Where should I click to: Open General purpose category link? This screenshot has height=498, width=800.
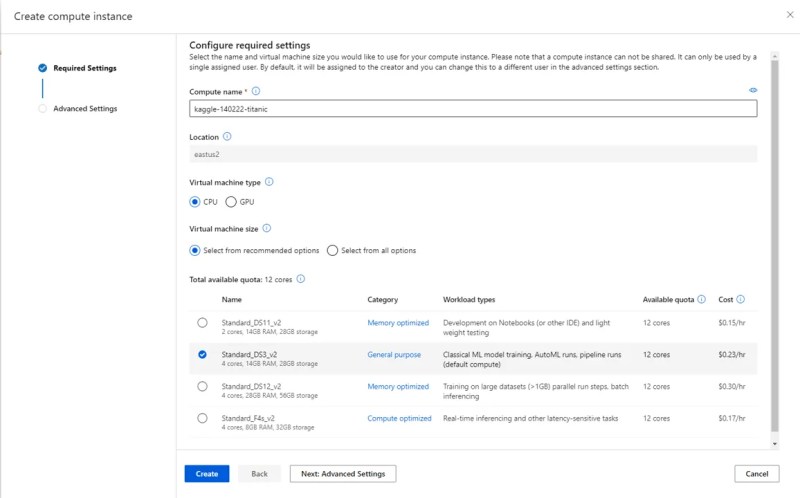(x=394, y=355)
